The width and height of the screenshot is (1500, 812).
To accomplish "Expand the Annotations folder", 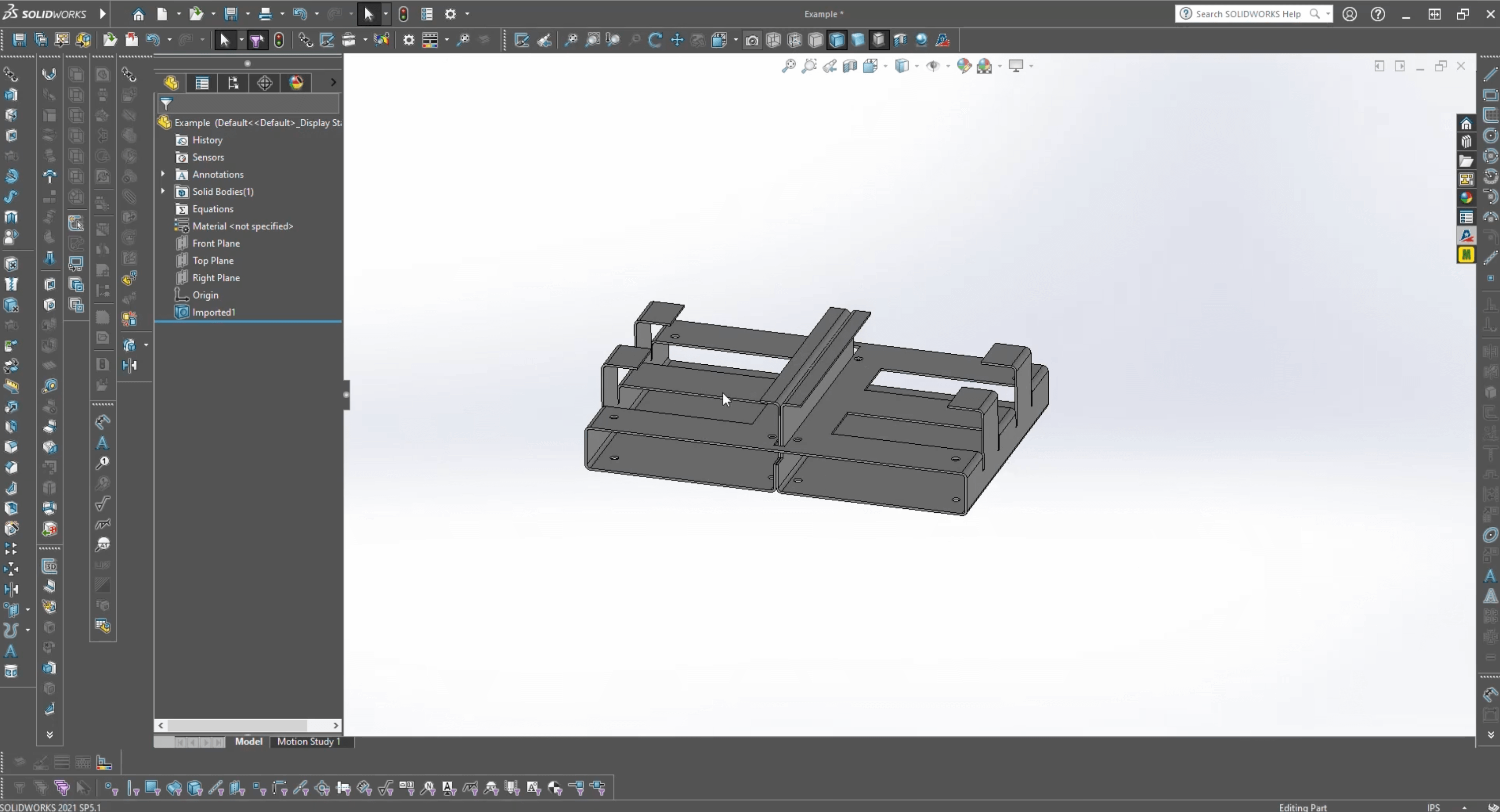I will (163, 174).
